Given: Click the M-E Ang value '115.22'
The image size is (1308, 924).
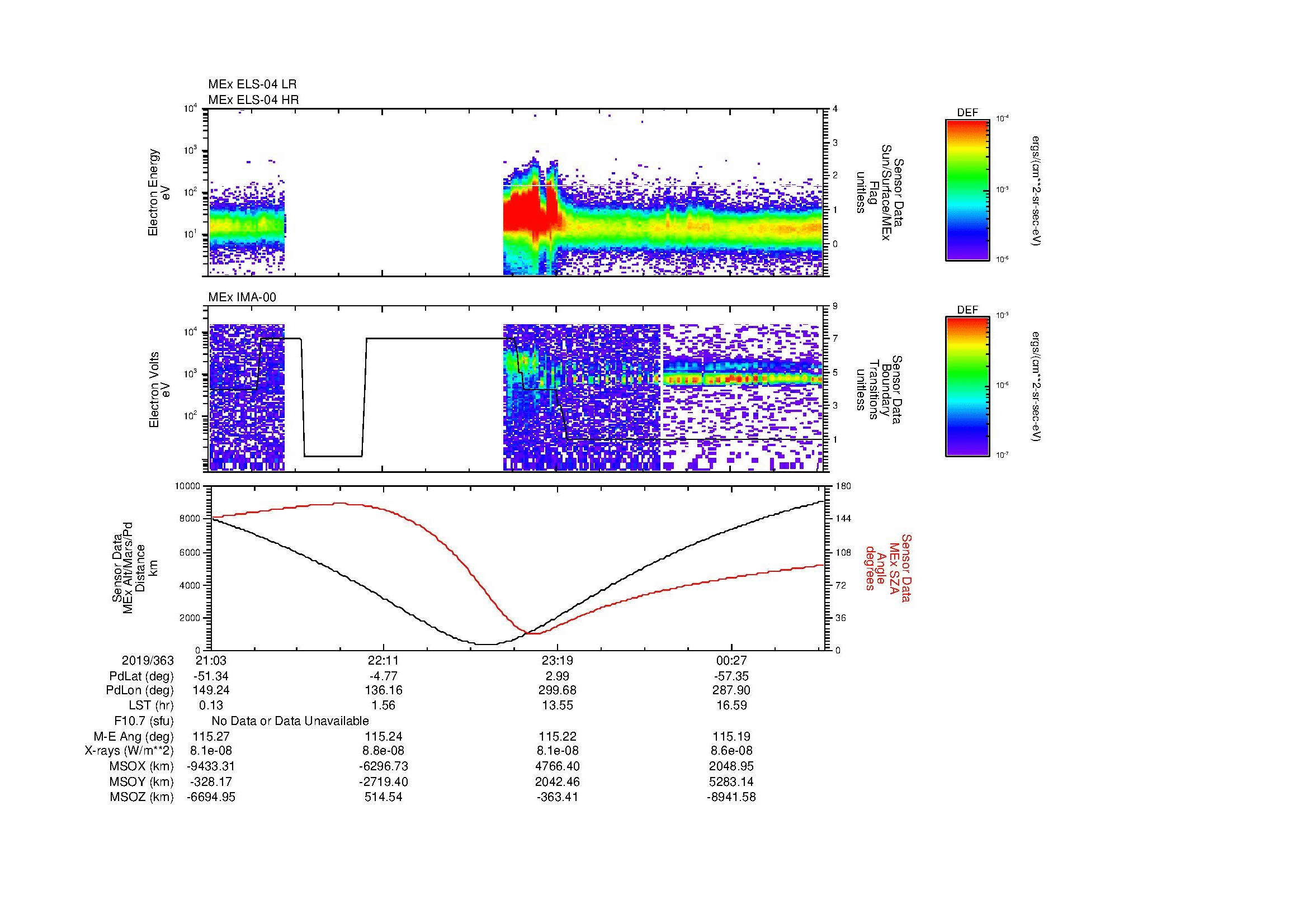Looking at the screenshot, I should click(x=557, y=737).
